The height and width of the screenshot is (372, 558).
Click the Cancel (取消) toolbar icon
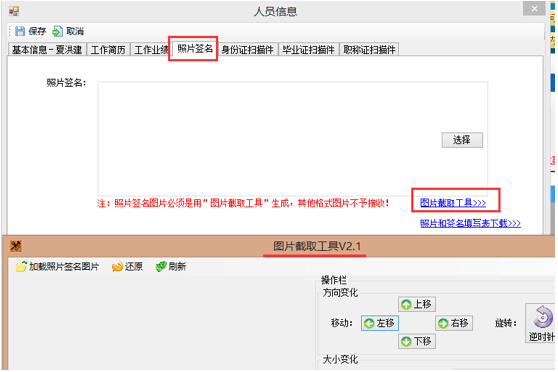pyautogui.click(x=57, y=31)
